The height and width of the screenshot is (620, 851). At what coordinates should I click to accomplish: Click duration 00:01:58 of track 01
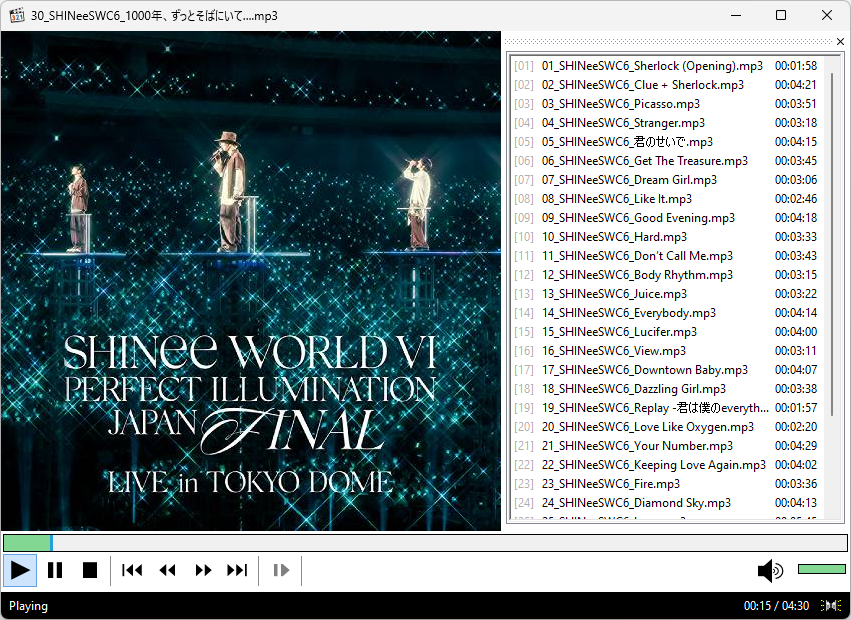(x=796, y=66)
